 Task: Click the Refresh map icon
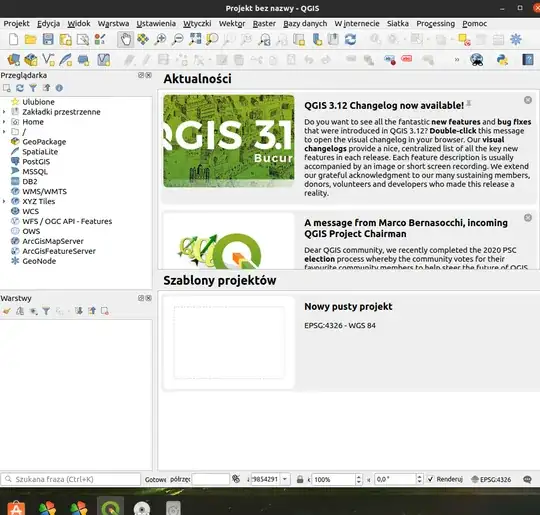351,39
